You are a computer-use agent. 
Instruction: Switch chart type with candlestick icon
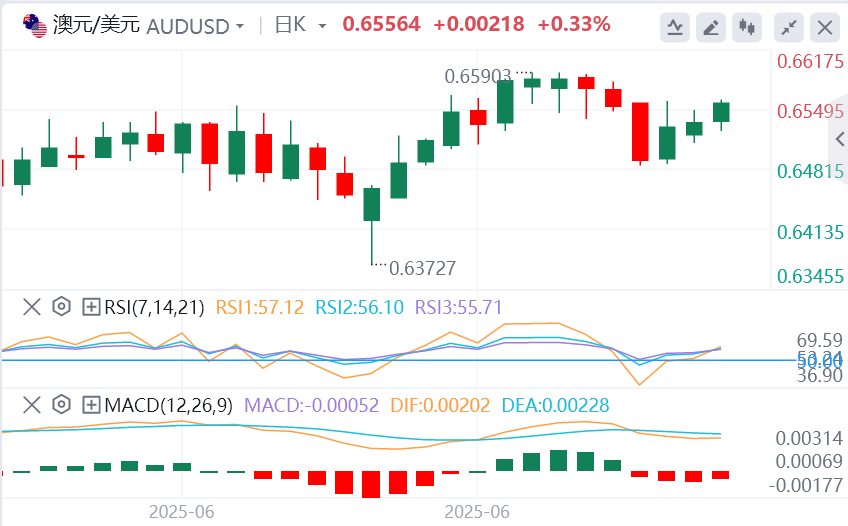coord(747,27)
